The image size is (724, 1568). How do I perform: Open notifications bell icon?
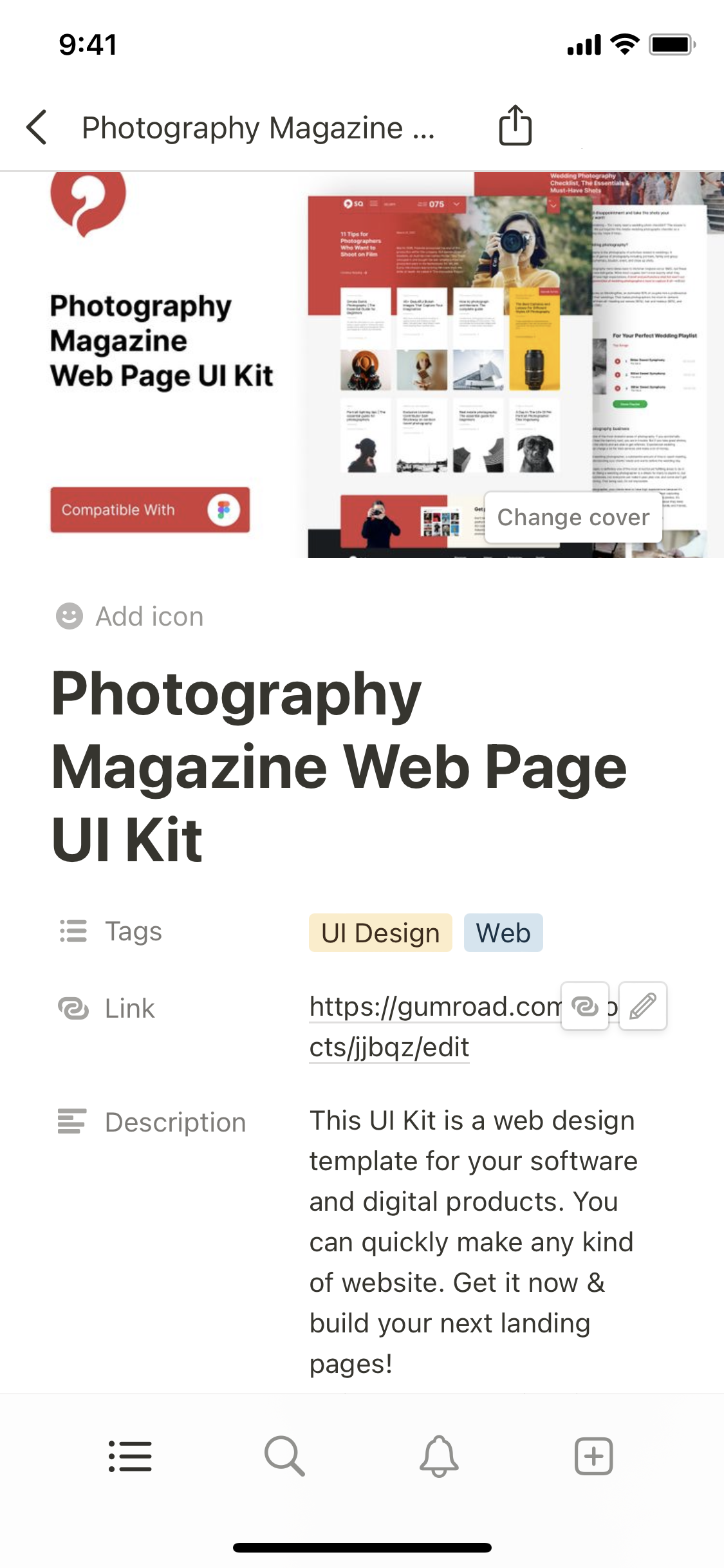(x=439, y=1456)
